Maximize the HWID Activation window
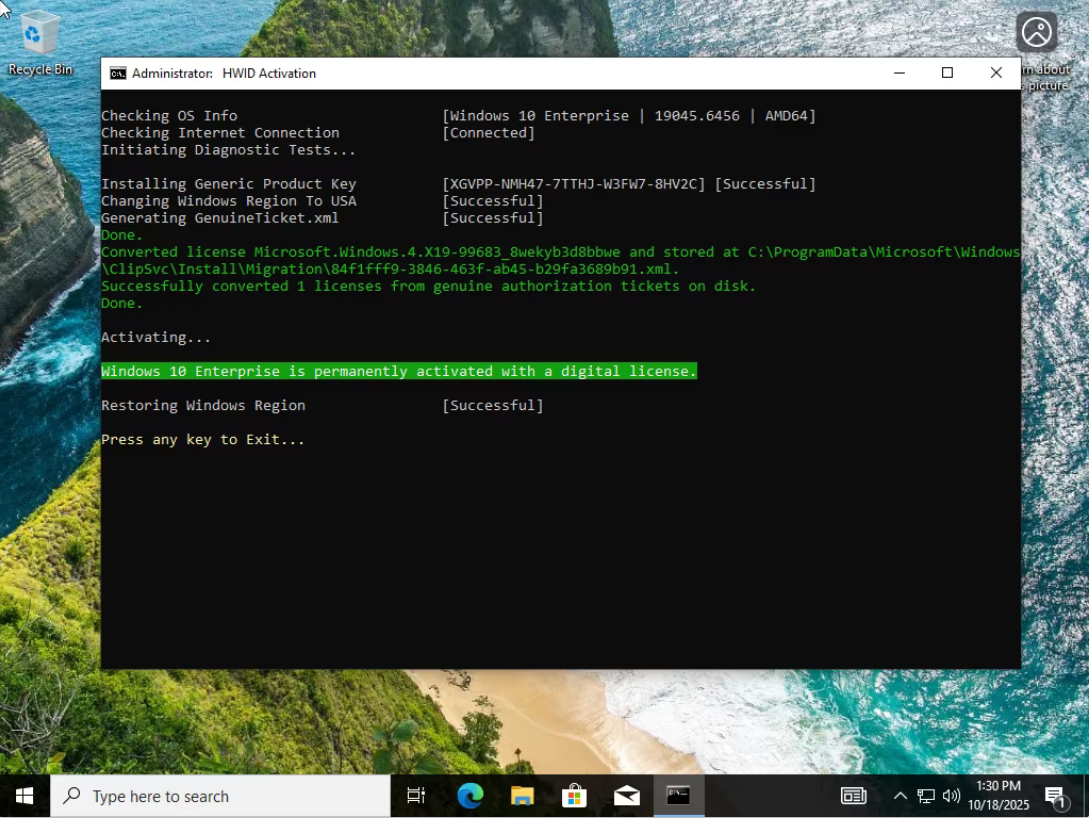The height and width of the screenshot is (818, 1089). pyautogui.click(x=947, y=73)
